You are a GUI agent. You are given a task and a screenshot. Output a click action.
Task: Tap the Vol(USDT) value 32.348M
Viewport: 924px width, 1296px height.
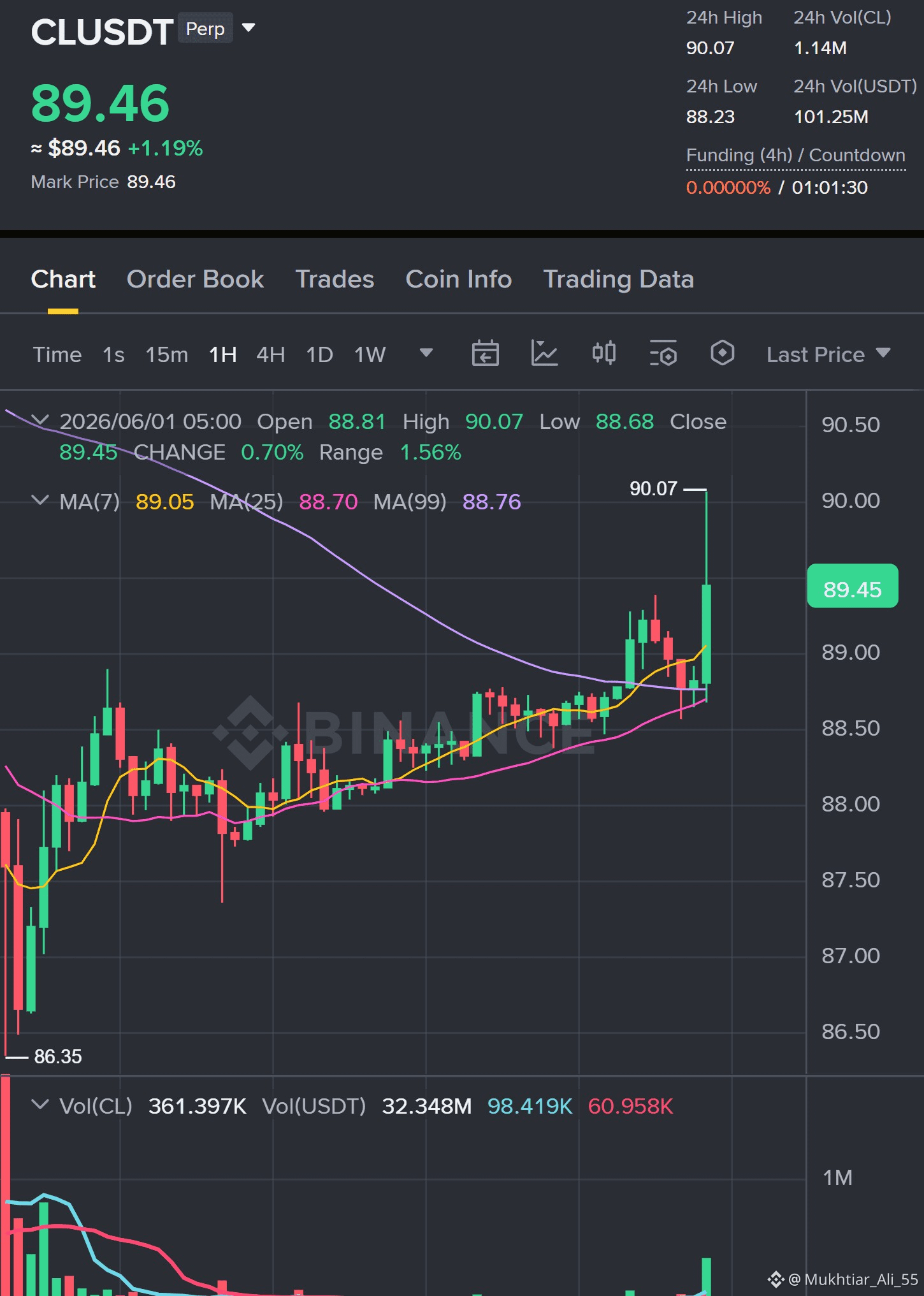pyautogui.click(x=426, y=1106)
